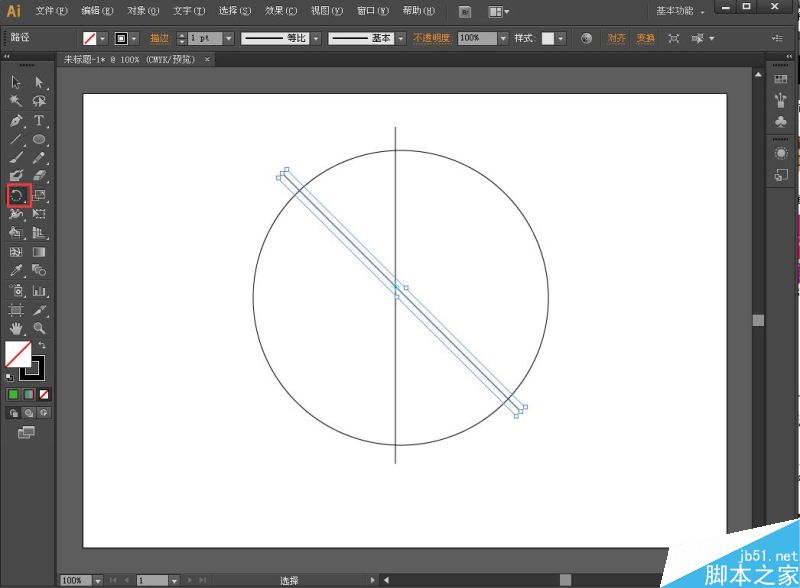Select the Shape Builder tool
800x588 pixels.
[x=16, y=233]
